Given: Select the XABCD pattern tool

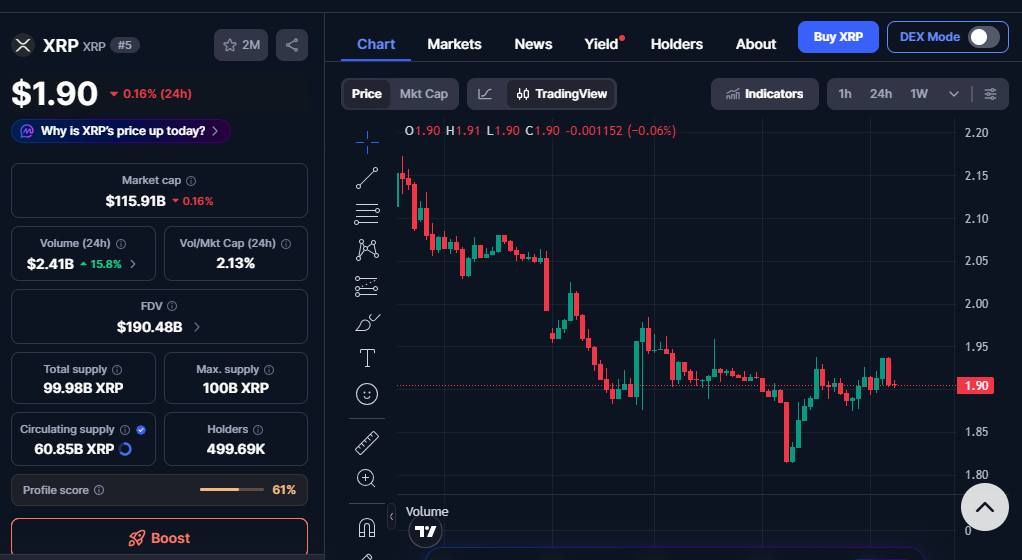Looking at the screenshot, I should pyautogui.click(x=367, y=250).
